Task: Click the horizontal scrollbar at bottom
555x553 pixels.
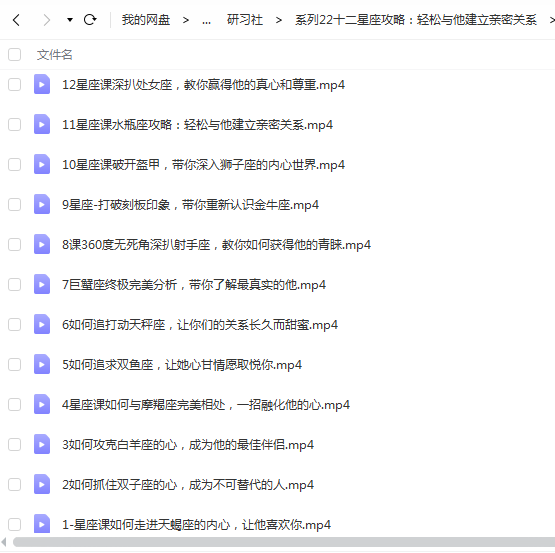Action: (283, 542)
